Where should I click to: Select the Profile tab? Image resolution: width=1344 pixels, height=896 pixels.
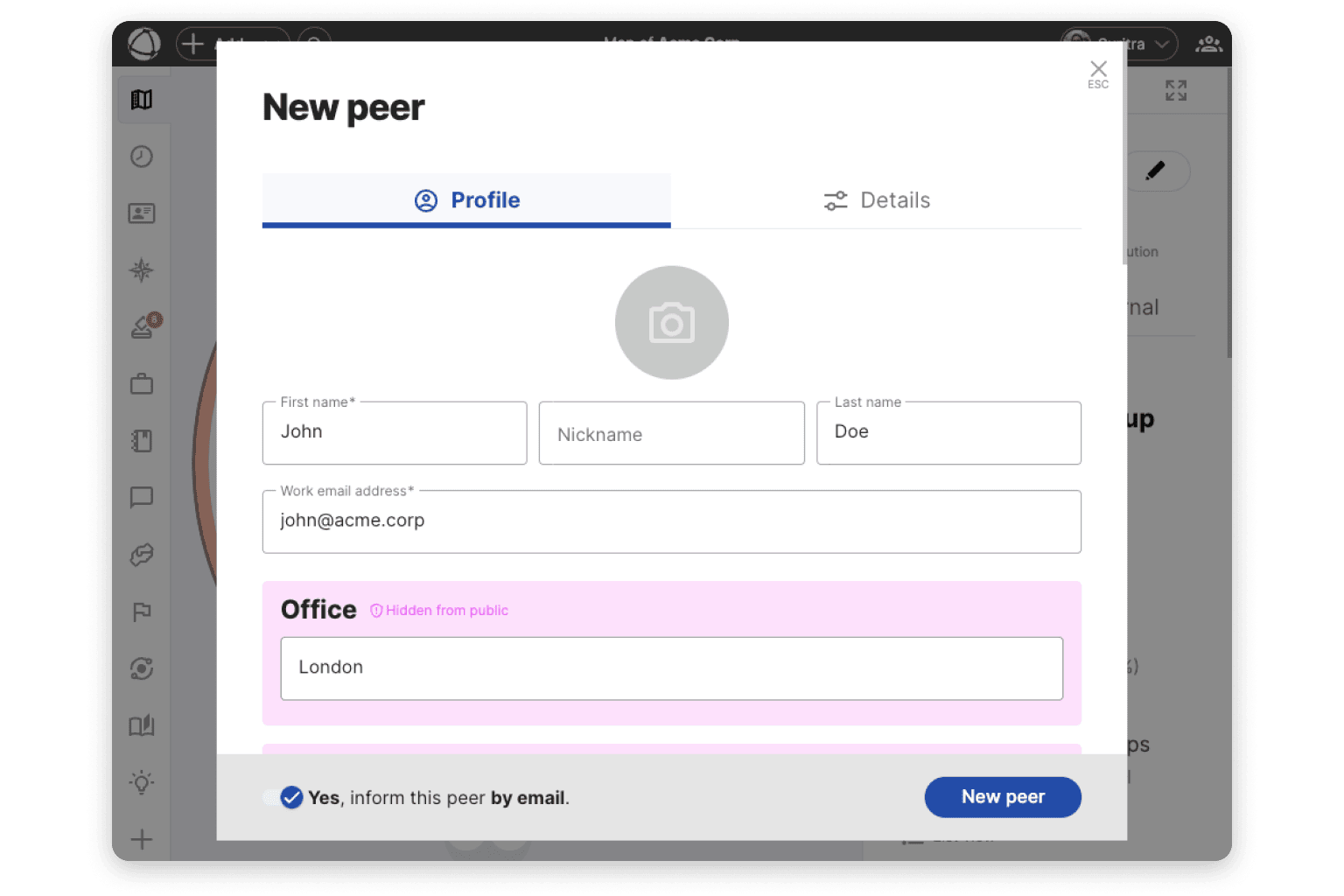(466, 200)
